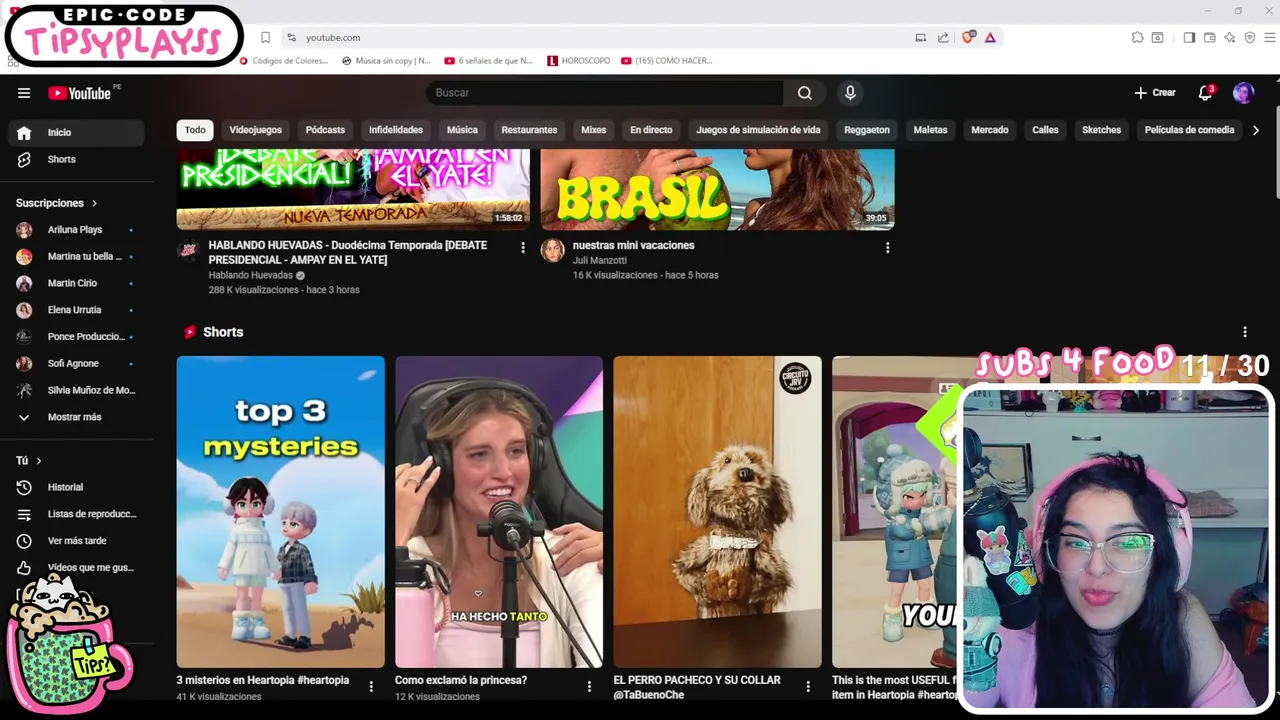Open Ariluna Plays channel subscription
Viewport: 1280px width, 720px height.
76,230
